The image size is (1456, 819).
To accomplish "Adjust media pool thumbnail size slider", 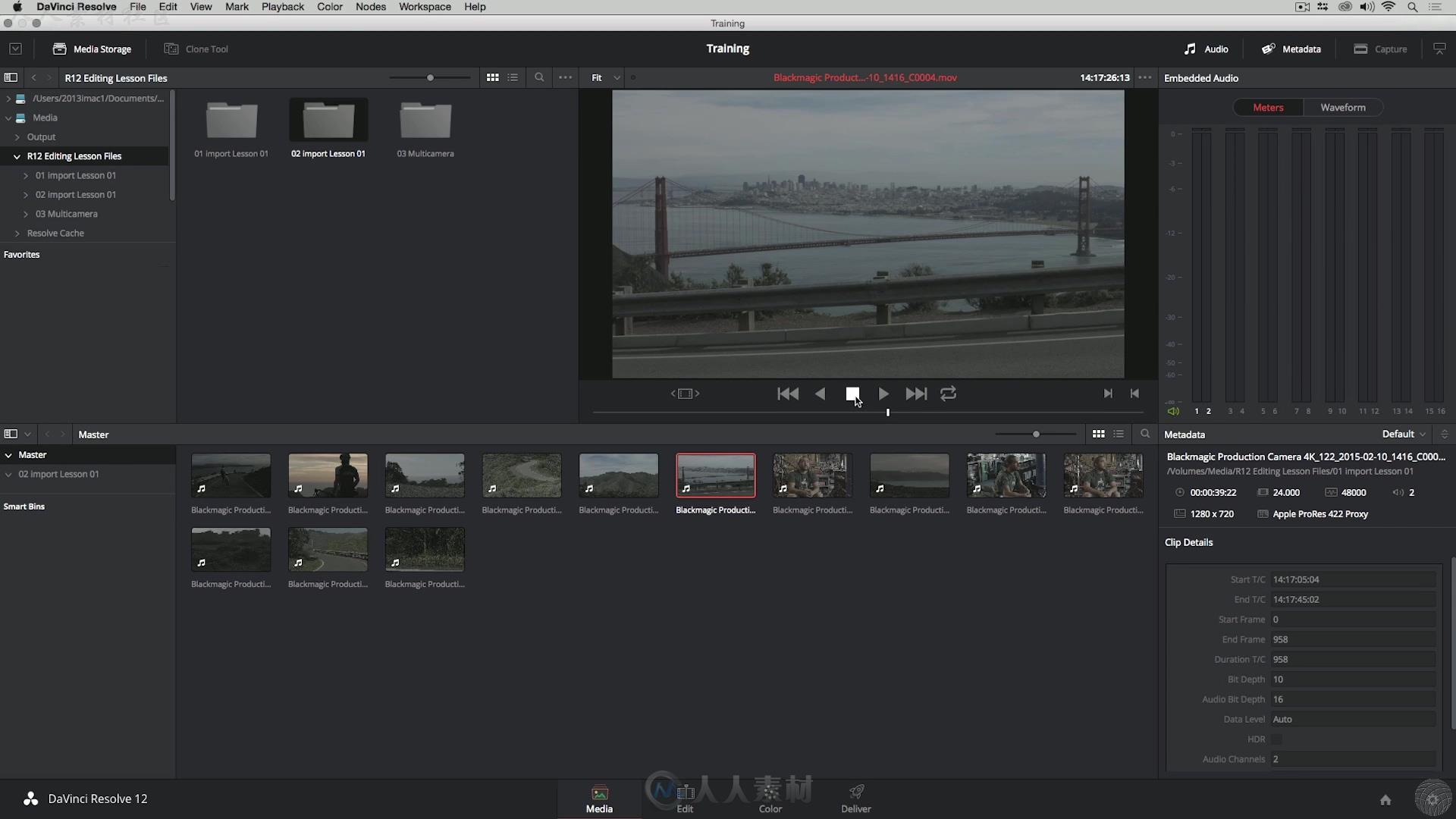I will [1036, 434].
